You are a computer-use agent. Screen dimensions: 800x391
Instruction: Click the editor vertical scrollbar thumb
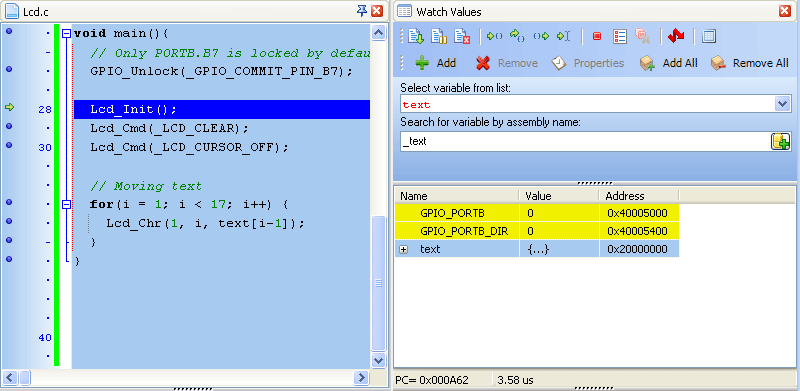(x=378, y=282)
